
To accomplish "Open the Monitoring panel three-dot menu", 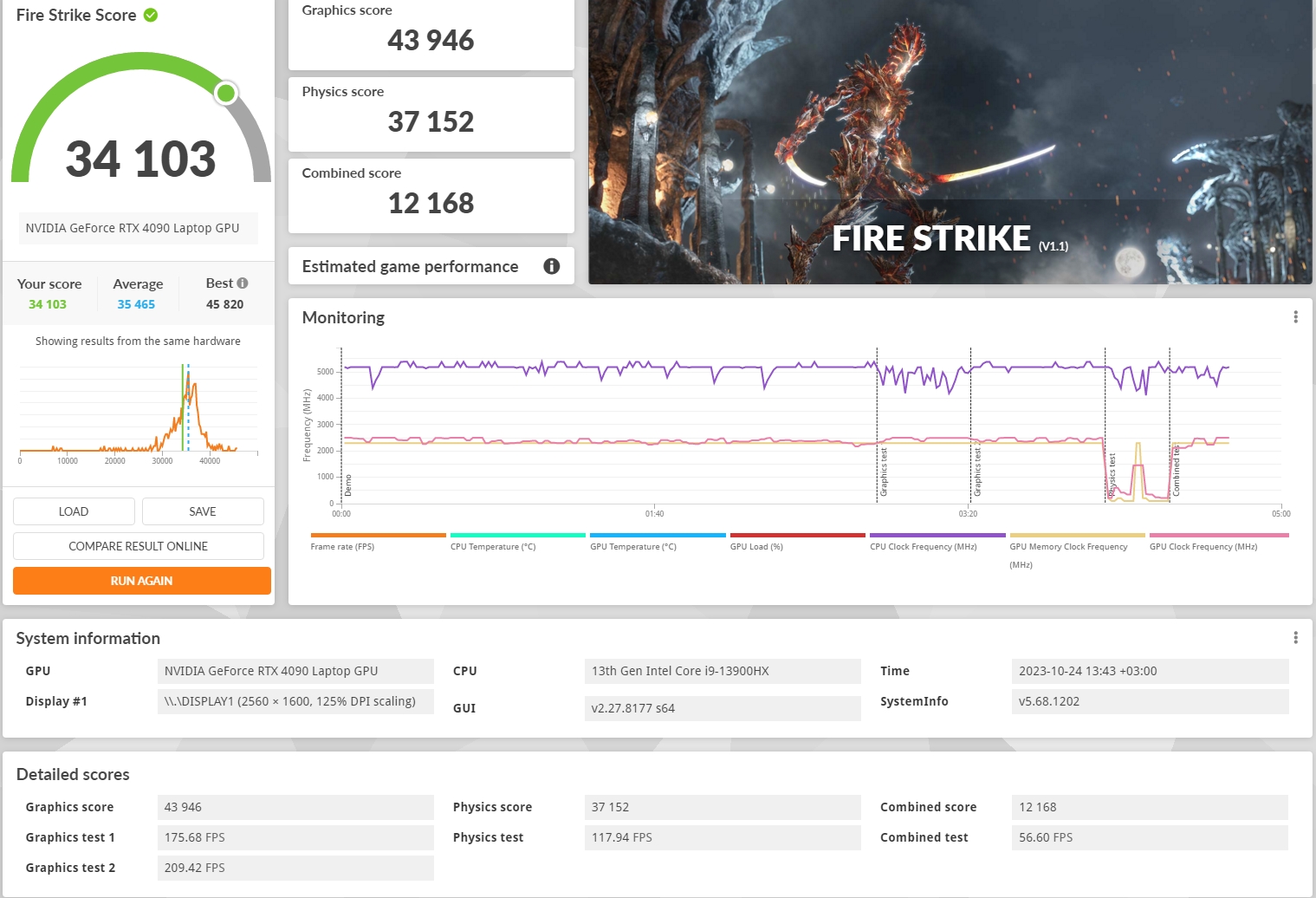I will pyautogui.click(x=1295, y=317).
